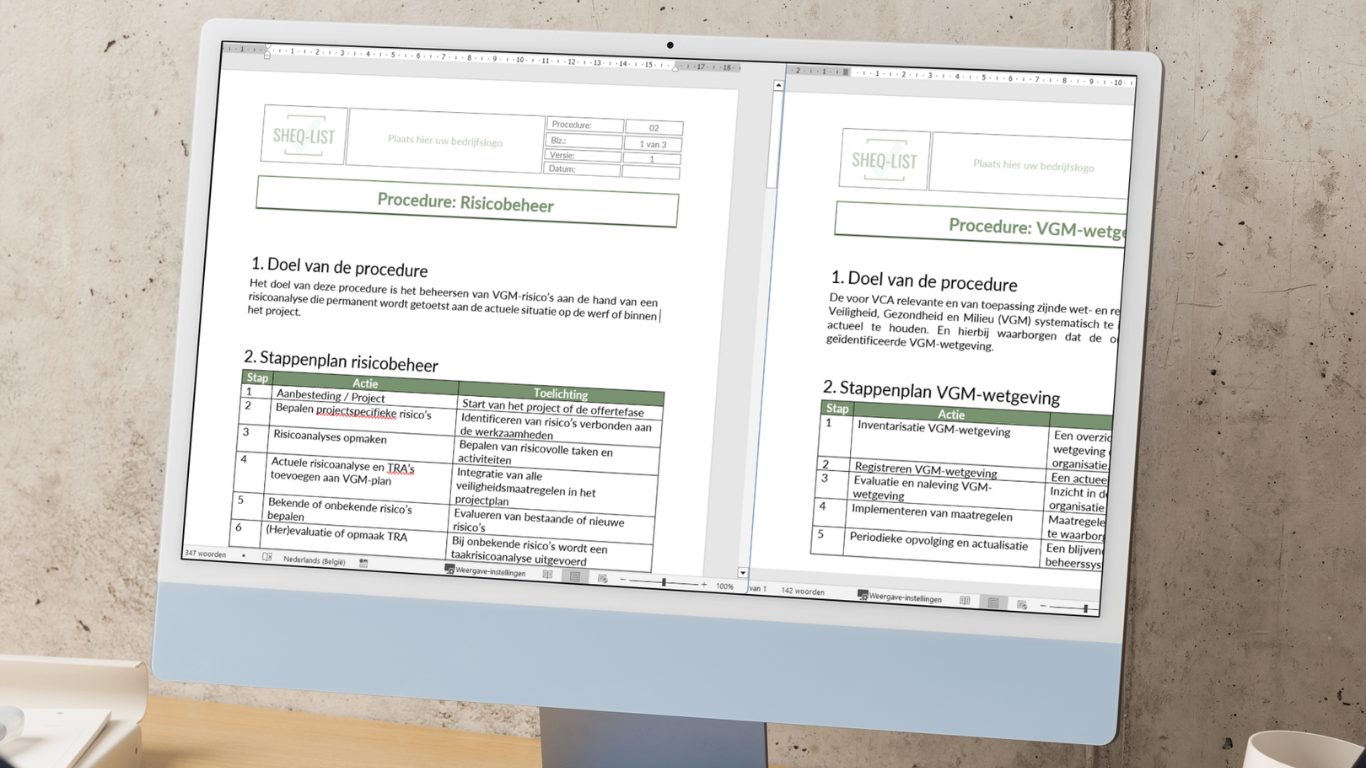The image size is (1366, 768).
Task: Click the zoom out minus in right window
Action: (x=1042, y=605)
